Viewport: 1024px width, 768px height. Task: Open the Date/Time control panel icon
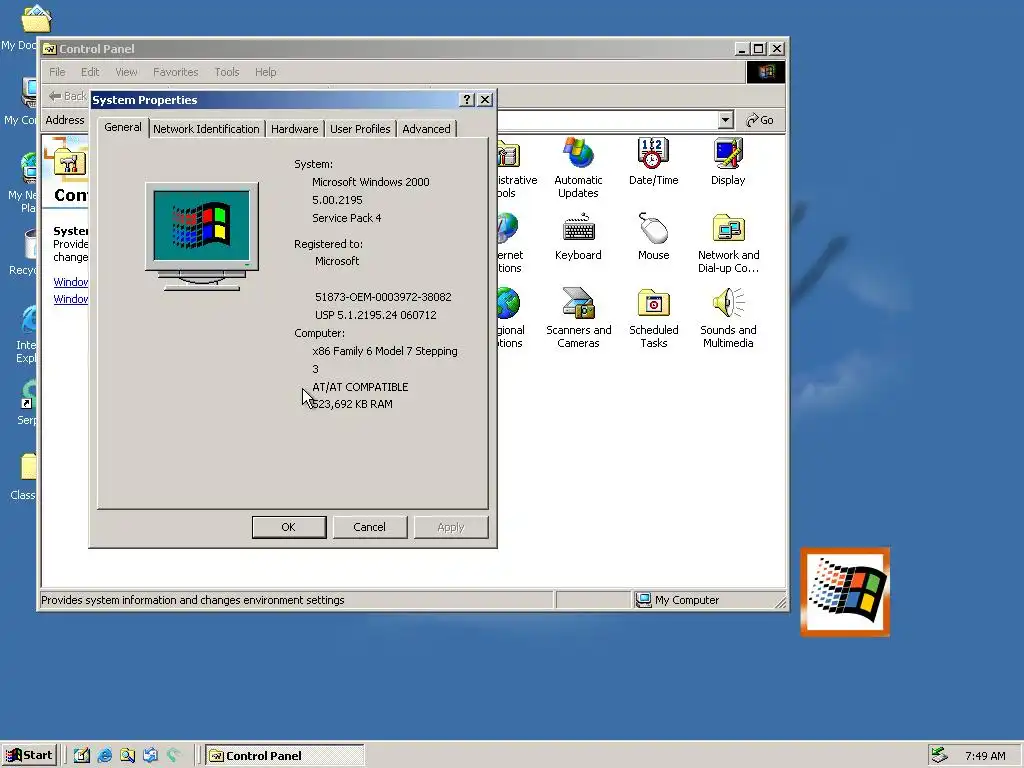[x=653, y=162]
